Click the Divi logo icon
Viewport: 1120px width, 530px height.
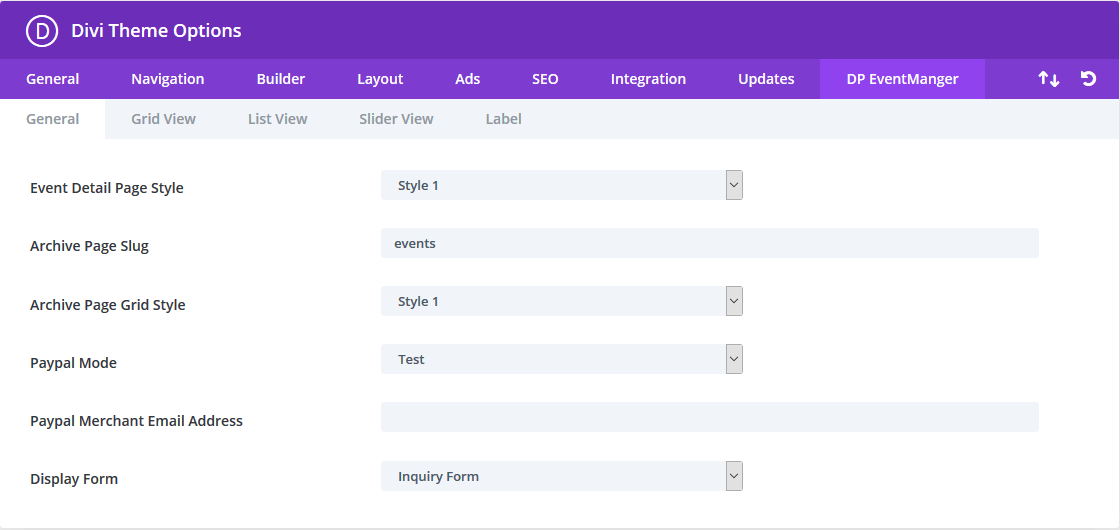point(43,31)
